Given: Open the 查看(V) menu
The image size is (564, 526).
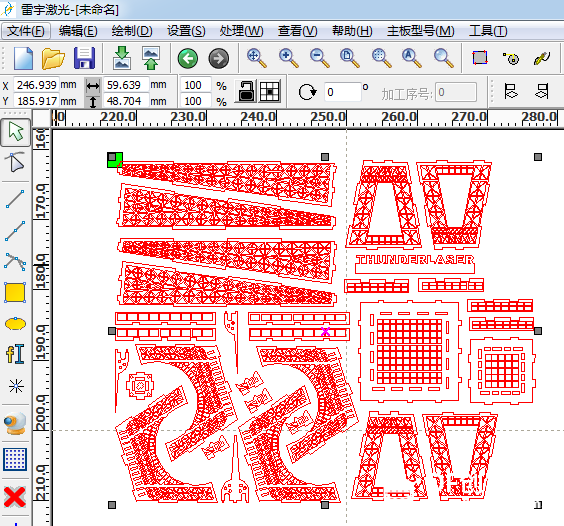Looking at the screenshot, I should [x=297, y=31].
